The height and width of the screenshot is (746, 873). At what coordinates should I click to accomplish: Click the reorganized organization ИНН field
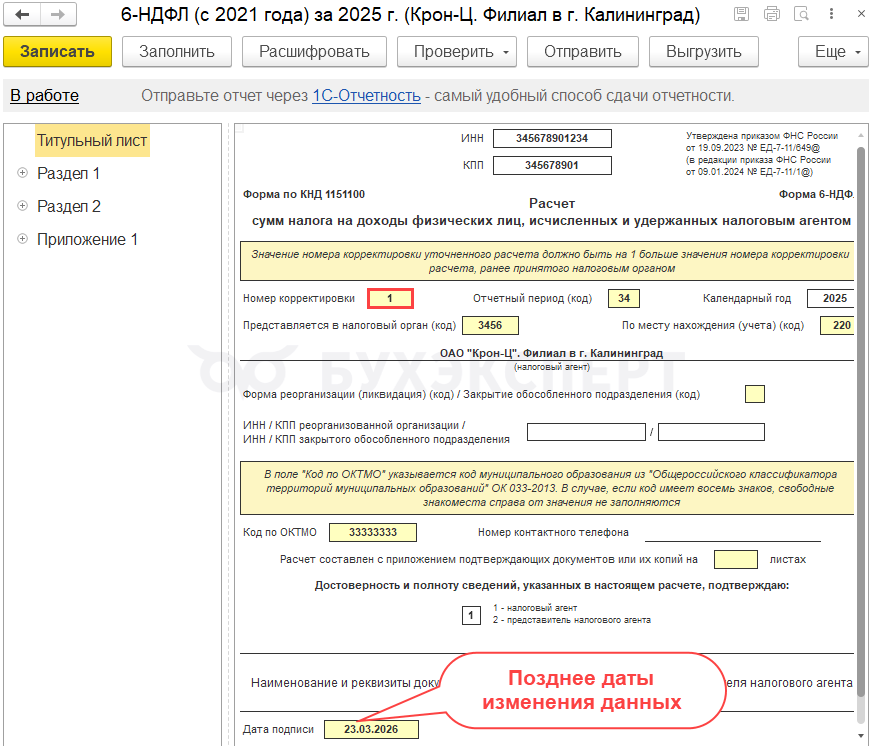tap(586, 432)
